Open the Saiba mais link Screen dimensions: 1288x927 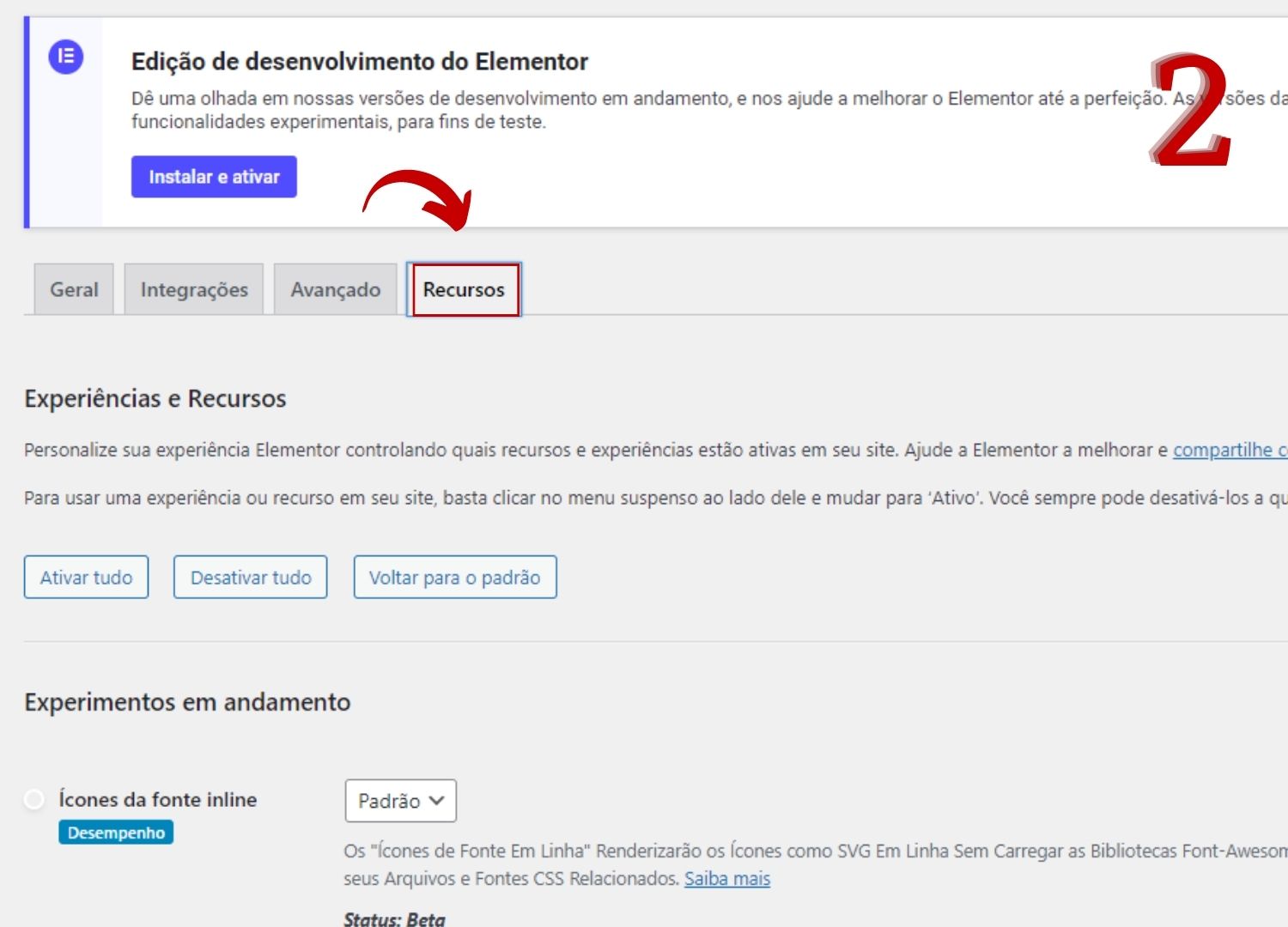pos(726,878)
